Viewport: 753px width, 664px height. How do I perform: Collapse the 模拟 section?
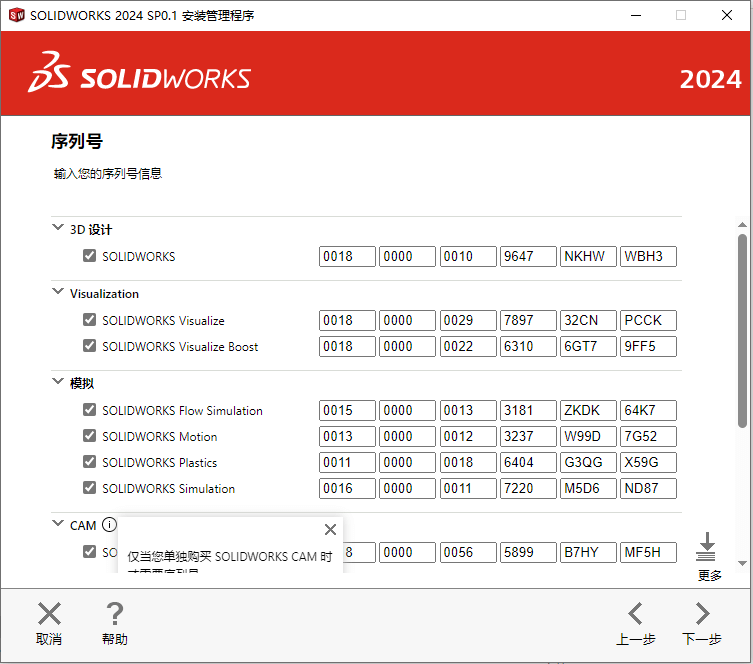(58, 381)
